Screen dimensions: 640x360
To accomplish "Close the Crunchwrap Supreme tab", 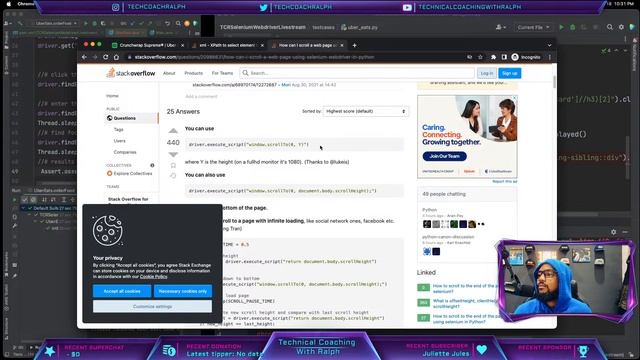I will pos(182,45).
